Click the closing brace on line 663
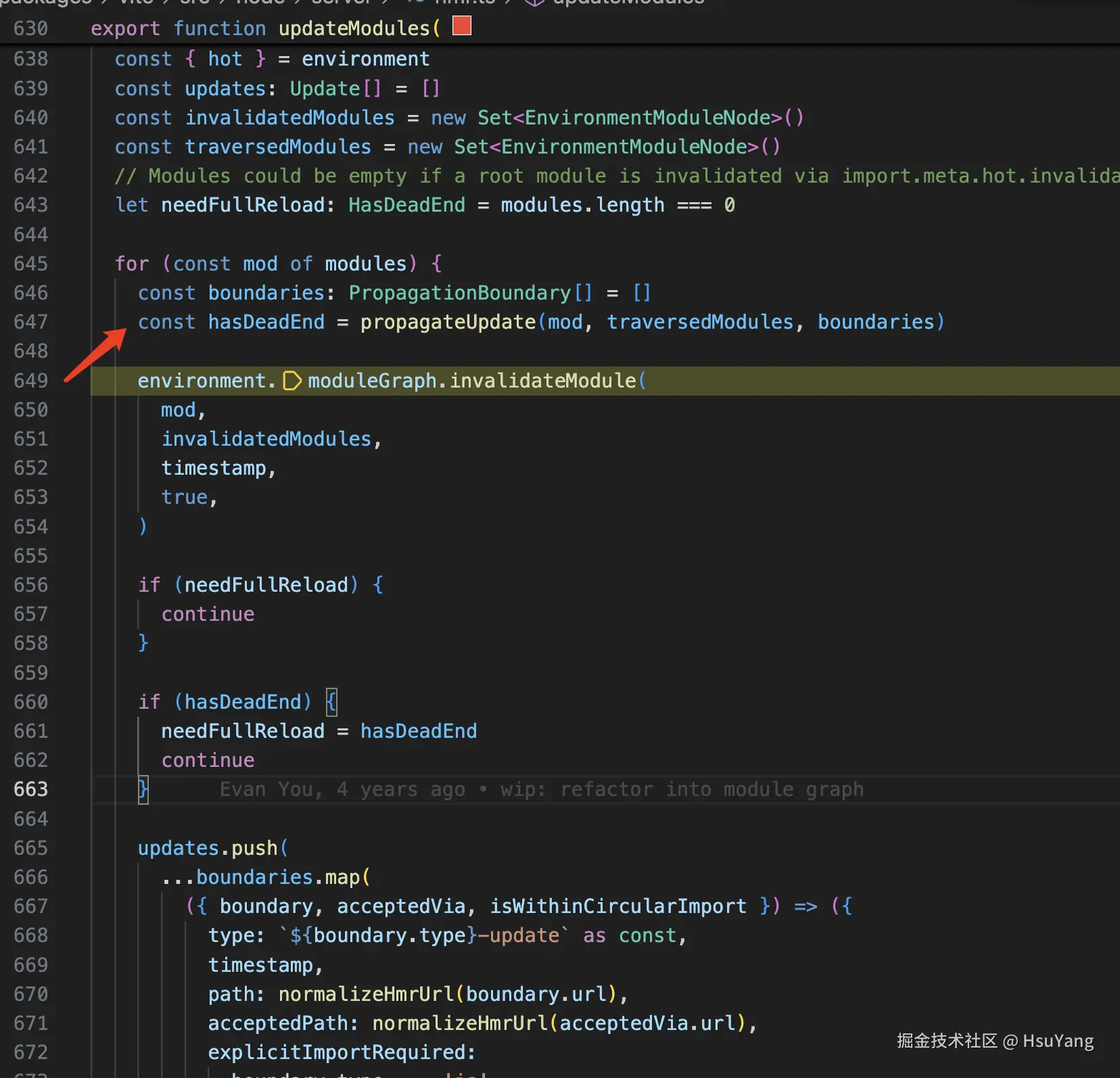This screenshot has width=1120, height=1078. click(x=143, y=789)
